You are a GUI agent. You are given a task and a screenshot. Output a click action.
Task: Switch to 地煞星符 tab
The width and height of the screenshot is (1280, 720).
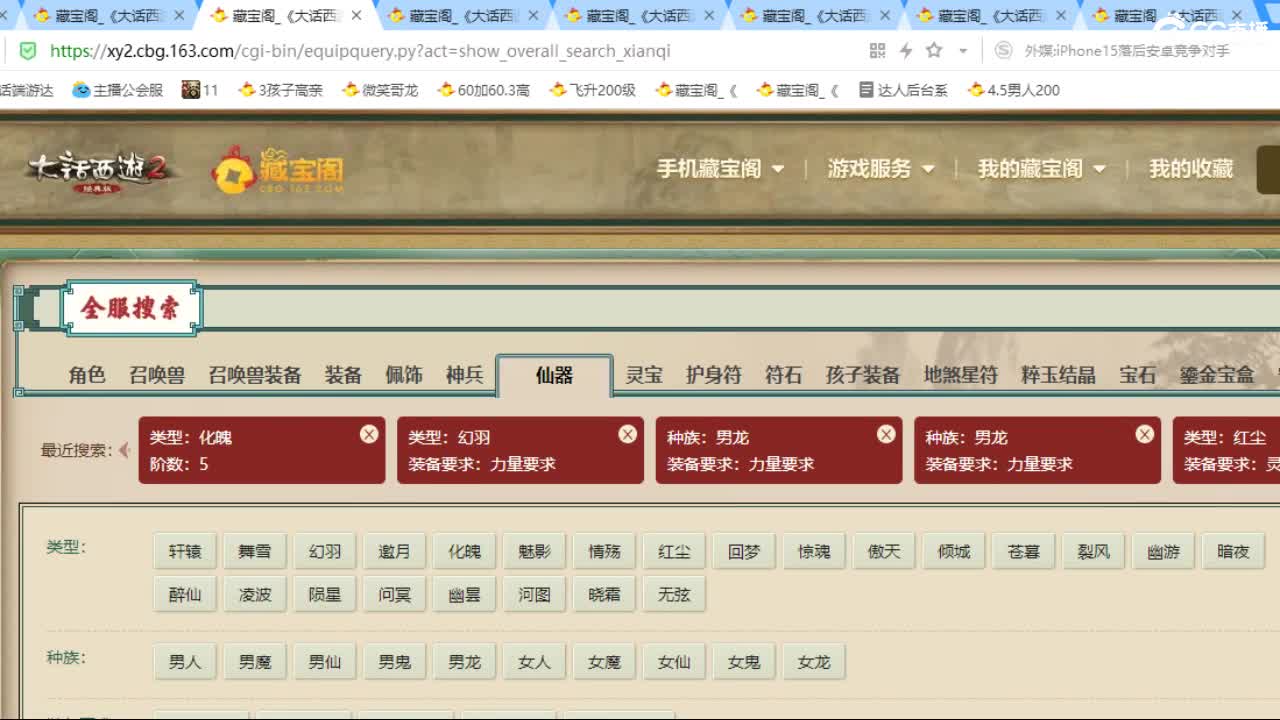point(961,375)
